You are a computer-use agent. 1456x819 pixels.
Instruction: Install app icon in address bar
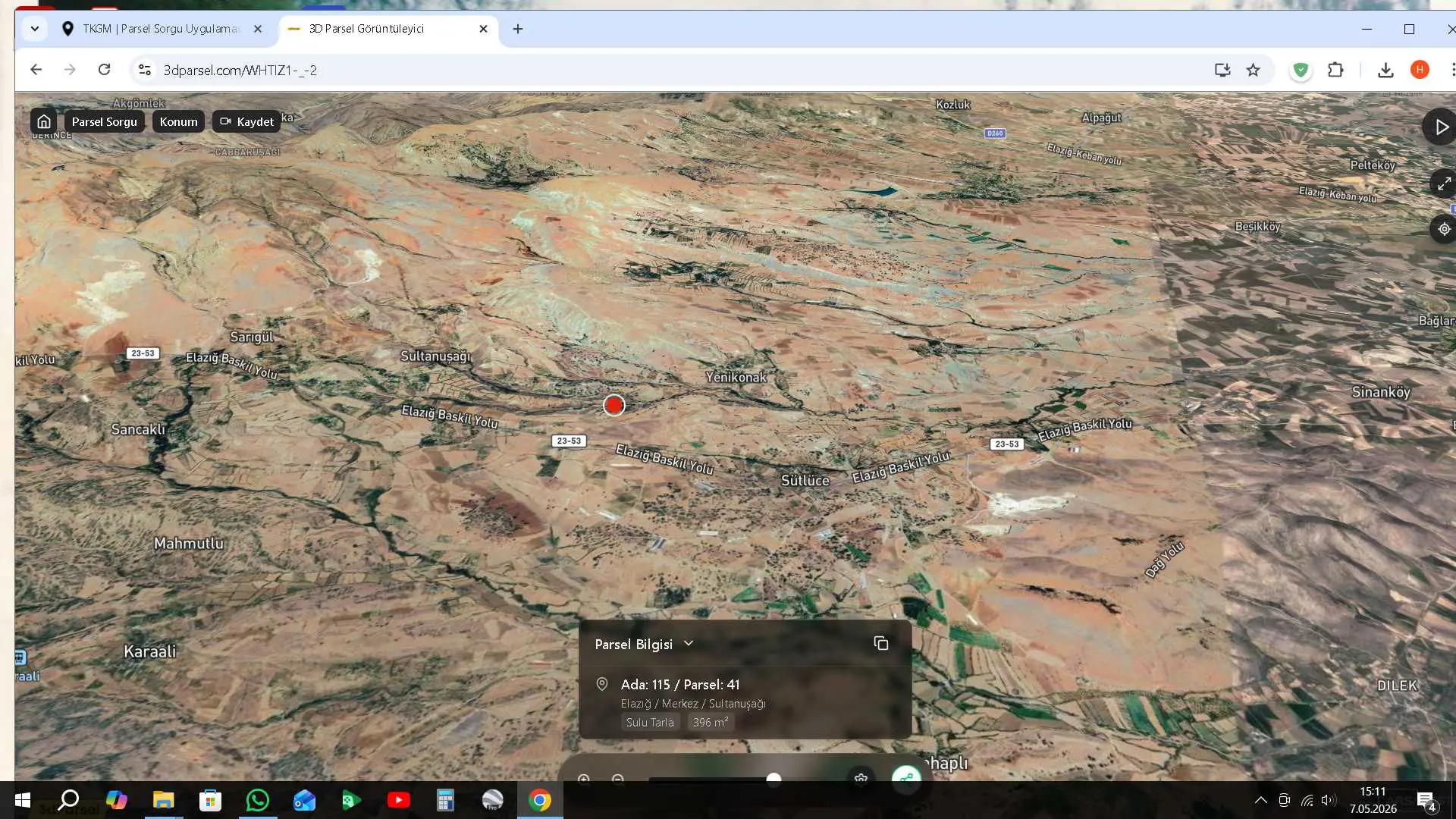point(1222,70)
